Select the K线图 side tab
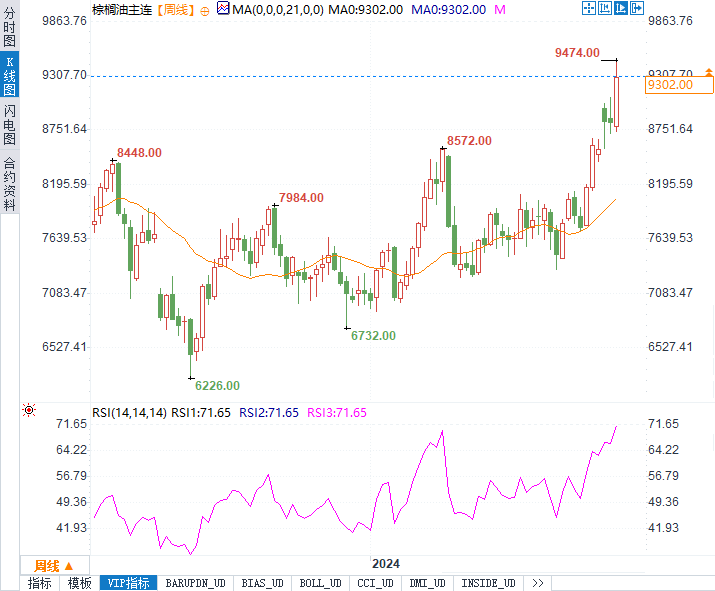Screen dimensions: 715x591 (x=9, y=74)
